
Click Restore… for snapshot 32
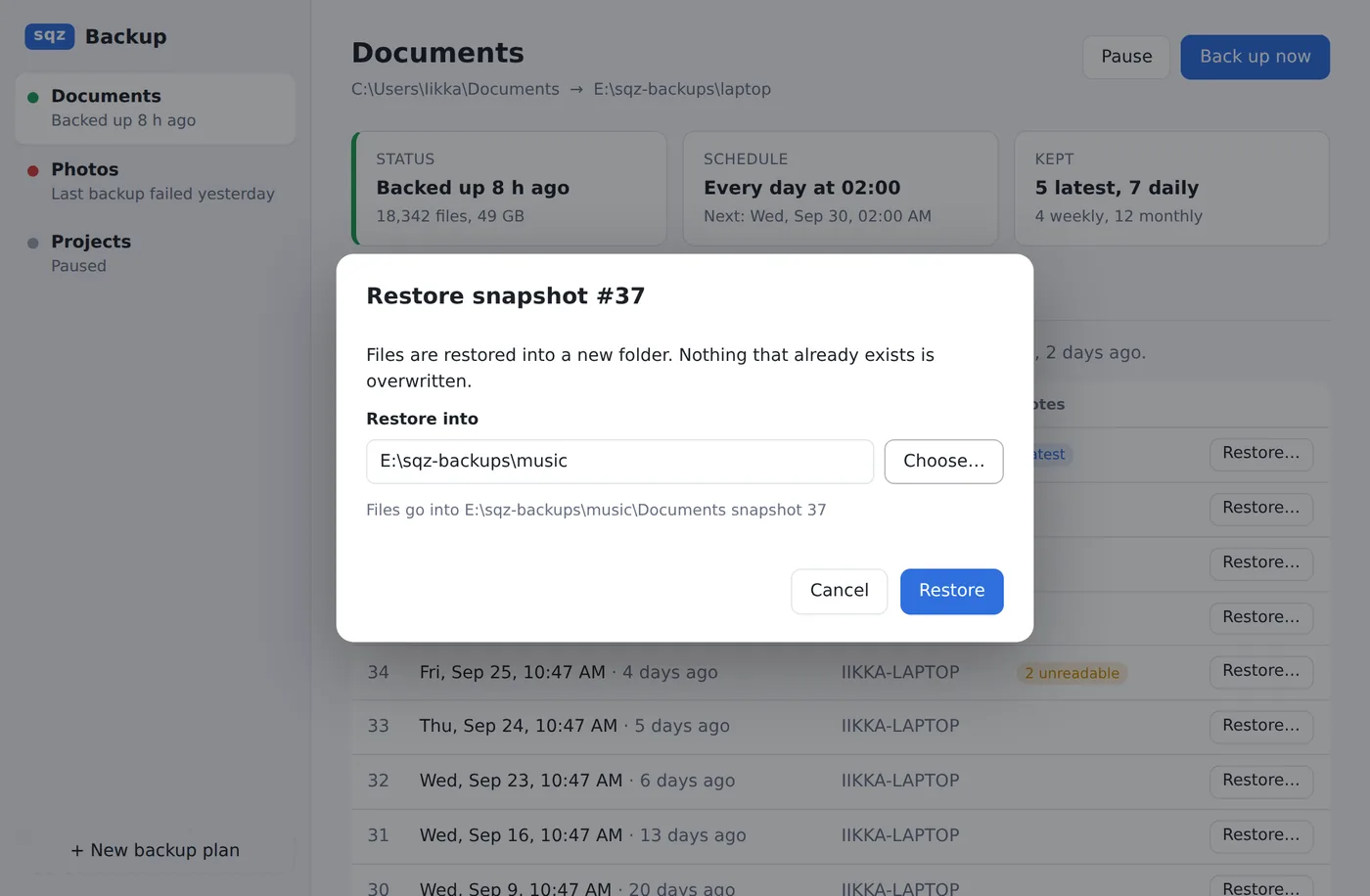click(1261, 781)
